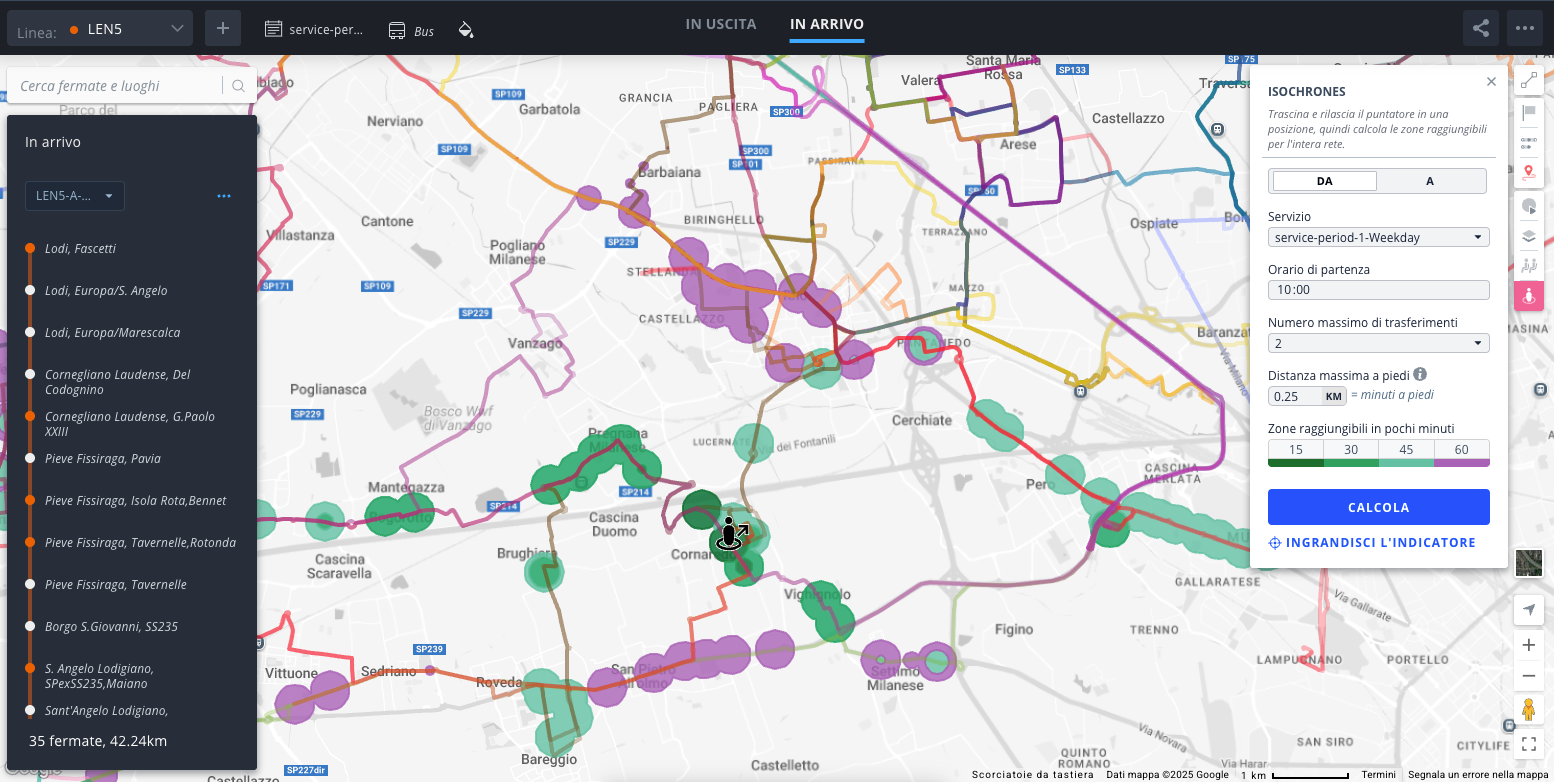The width and height of the screenshot is (1554, 782).
Task: Zoom in on the map
Action: tap(1528, 645)
